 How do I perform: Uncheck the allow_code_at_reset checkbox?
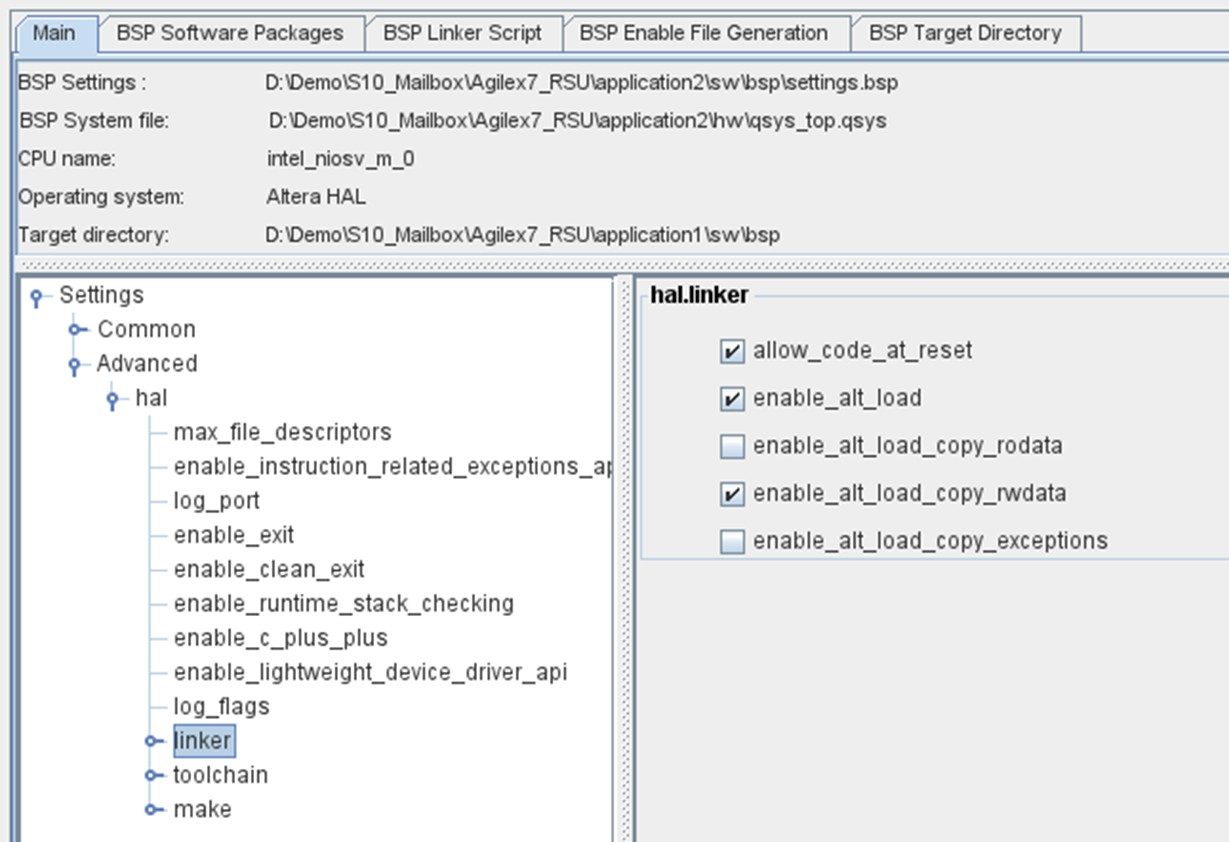(733, 351)
